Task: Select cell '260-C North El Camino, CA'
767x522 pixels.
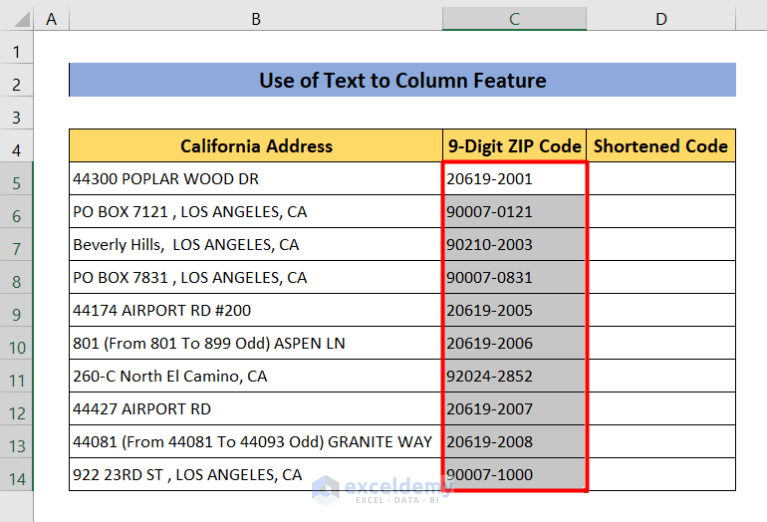Action: click(x=256, y=376)
